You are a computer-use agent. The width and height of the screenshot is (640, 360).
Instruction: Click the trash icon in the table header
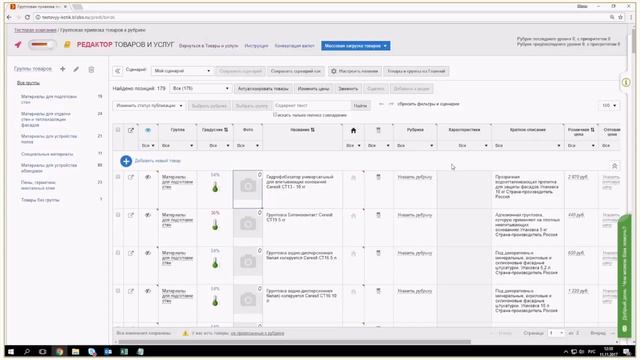pyautogui.click(x=378, y=130)
